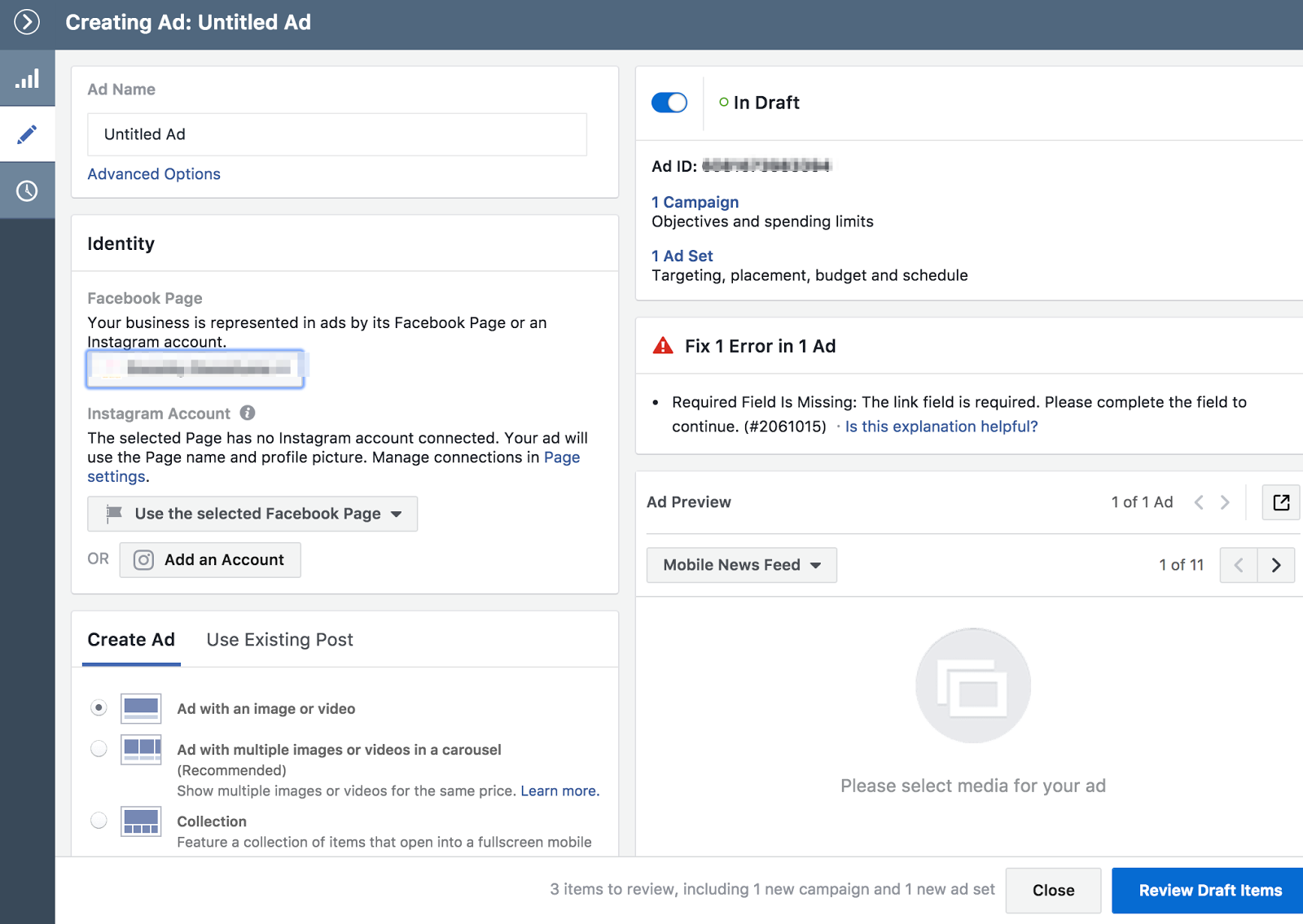Click the 'In Draft' status text
The height and width of the screenshot is (924, 1303).
click(x=766, y=103)
